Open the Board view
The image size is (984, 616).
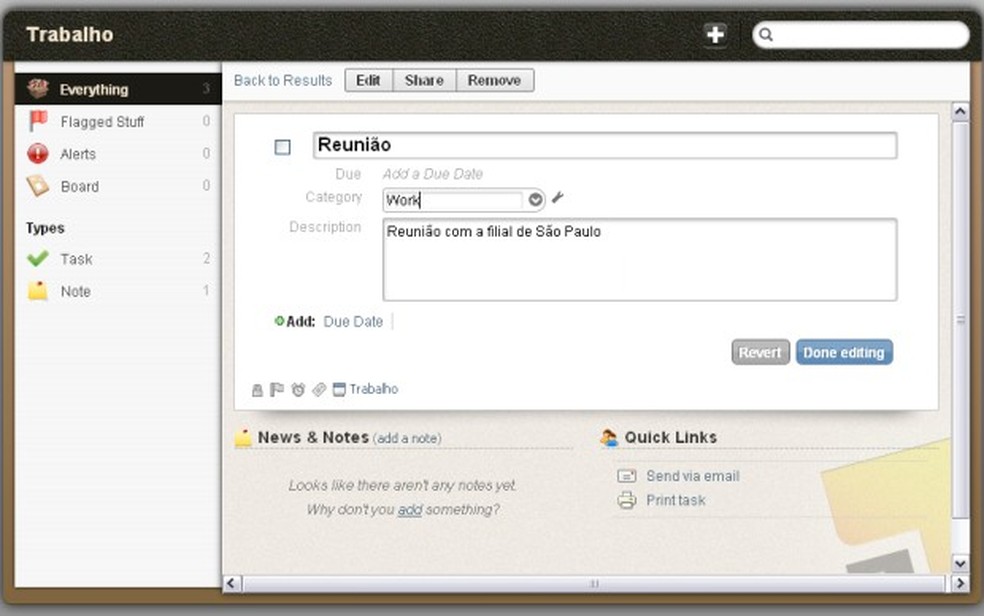pyautogui.click(x=118, y=186)
